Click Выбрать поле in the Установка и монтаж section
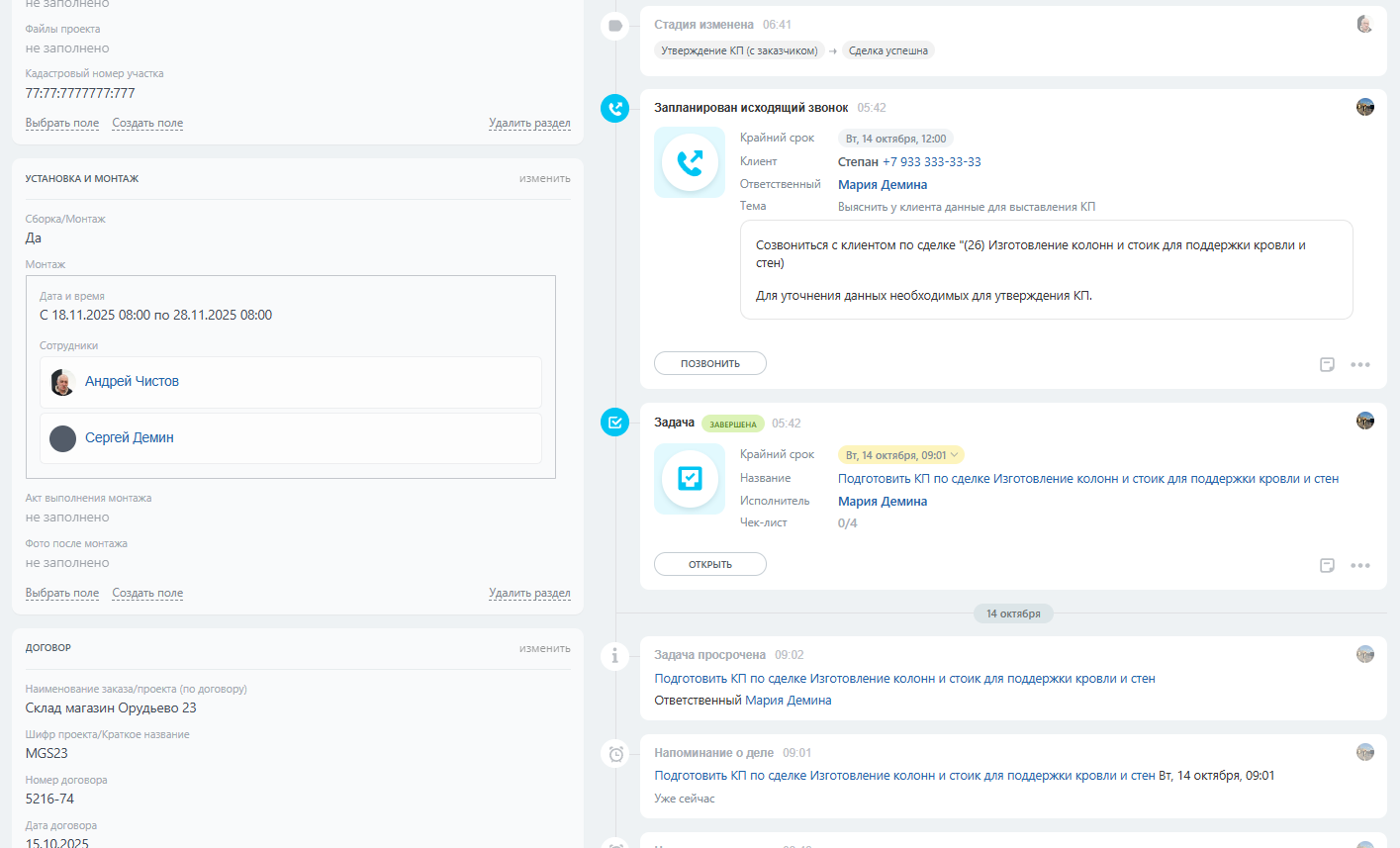1400x848 pixels. point(62,594)
